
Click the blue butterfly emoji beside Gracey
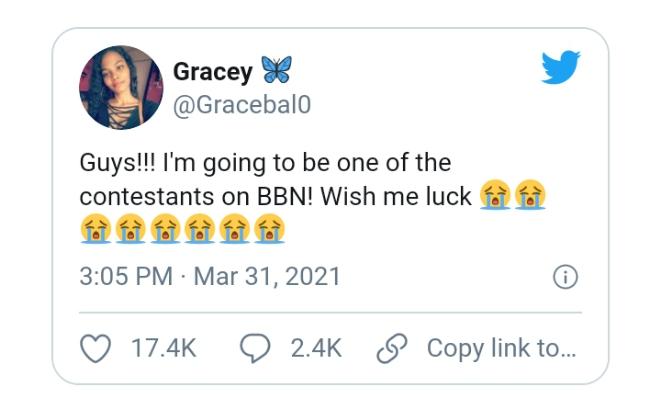[276, 71]
